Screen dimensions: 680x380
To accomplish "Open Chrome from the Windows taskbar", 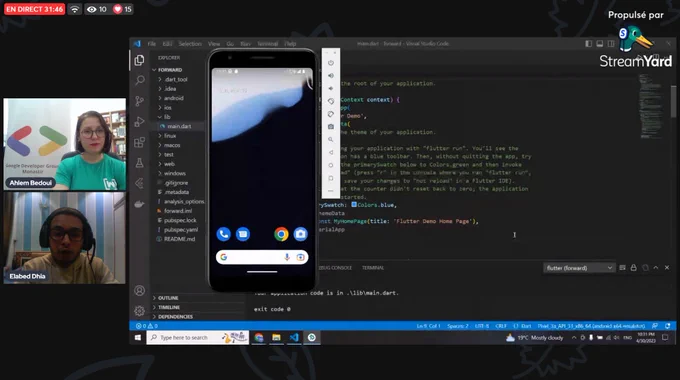I will point(259,337).
